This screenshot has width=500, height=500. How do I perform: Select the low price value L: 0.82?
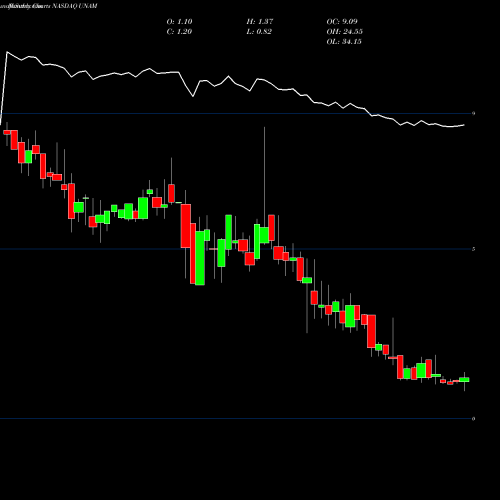click(259, 31)
